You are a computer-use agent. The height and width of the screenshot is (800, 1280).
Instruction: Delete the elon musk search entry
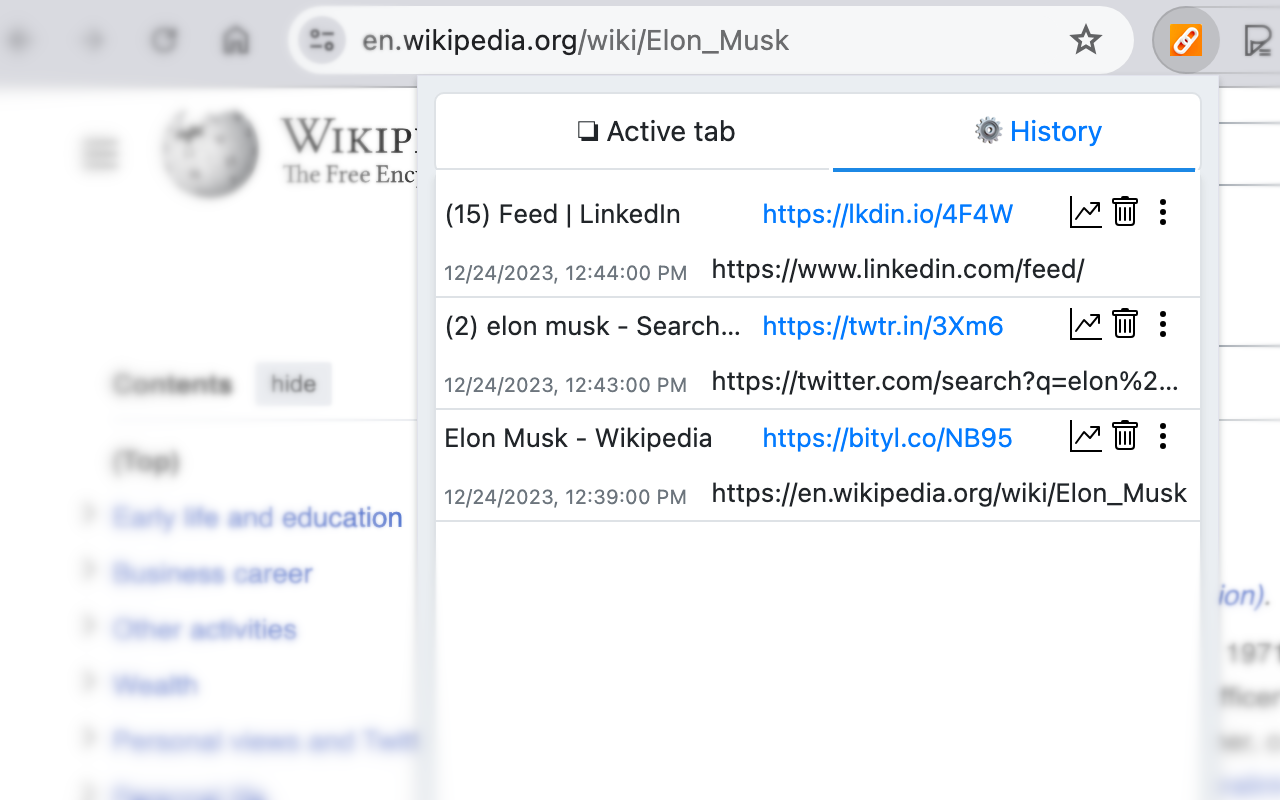point(1125,325)
